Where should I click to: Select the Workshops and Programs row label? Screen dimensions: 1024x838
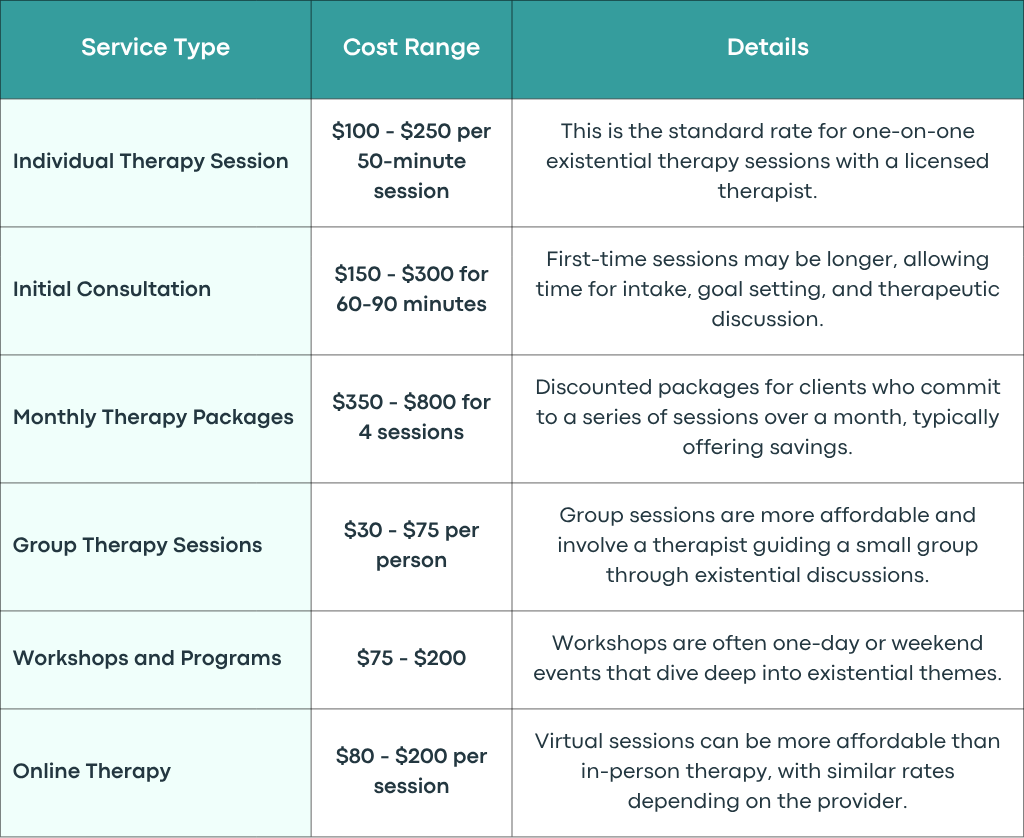click(x=147, y=658)
